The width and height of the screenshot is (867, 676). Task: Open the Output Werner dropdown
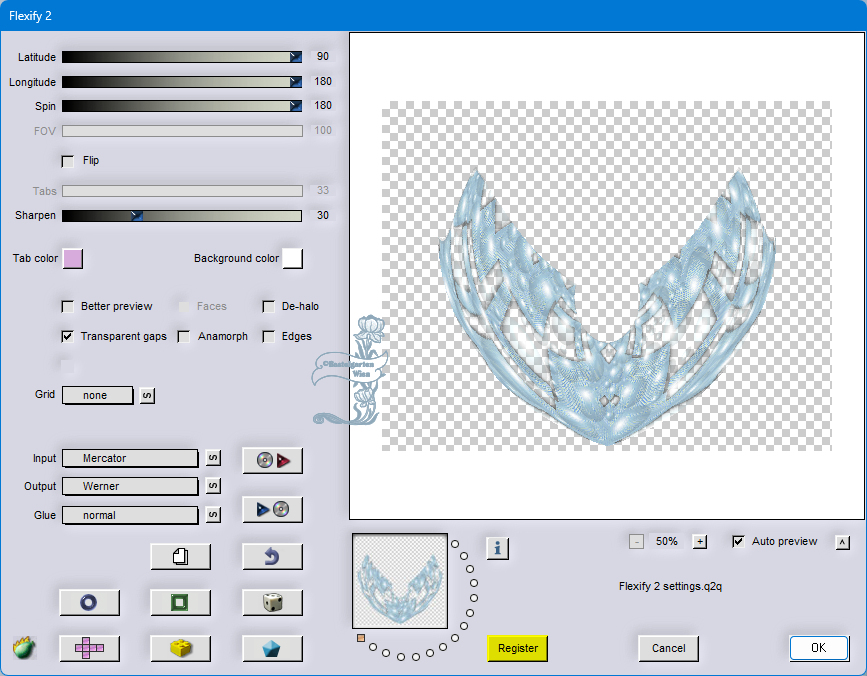click(x=130, y=486)
